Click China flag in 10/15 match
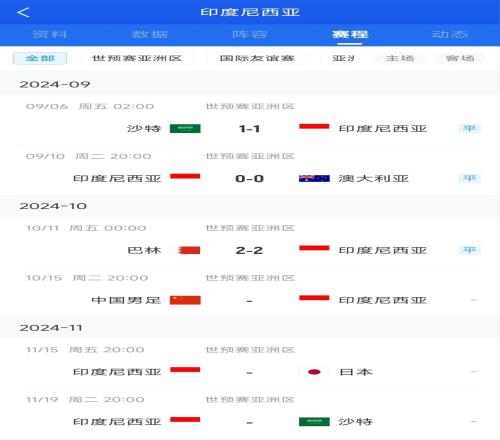Viewport: 500px width, 440px height. point(185,300)
